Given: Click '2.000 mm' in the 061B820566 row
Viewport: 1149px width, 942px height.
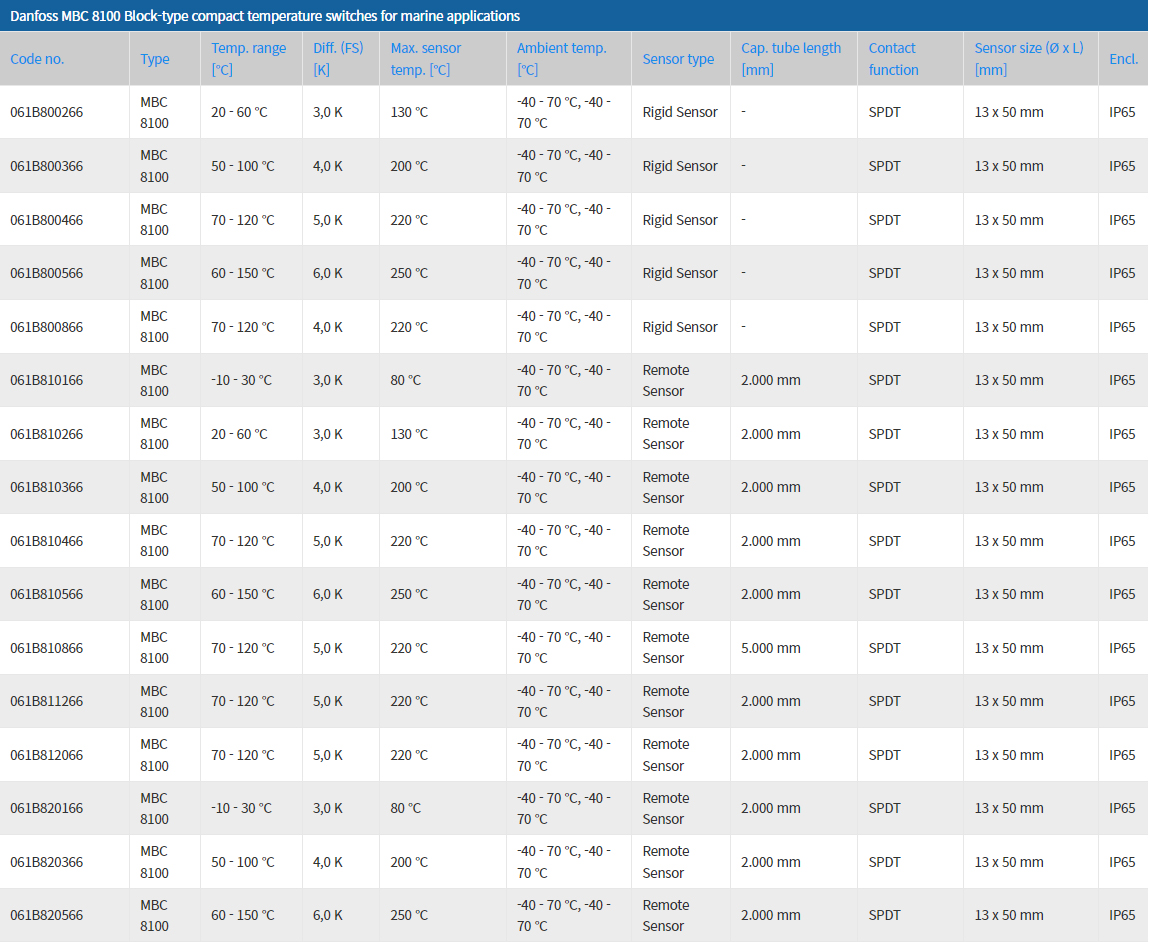Looking at the screenshot, I should 771,915.
